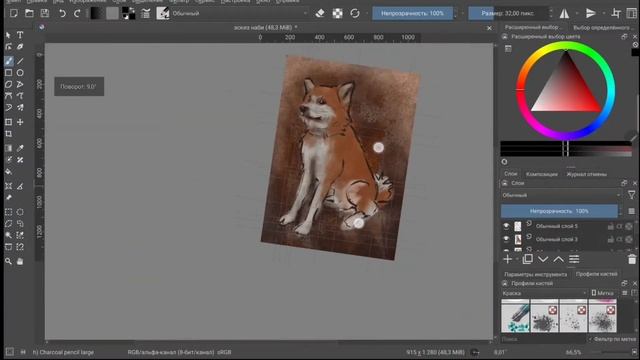
Task: Save the document with floppy icon
Action: tap(44, 13)
